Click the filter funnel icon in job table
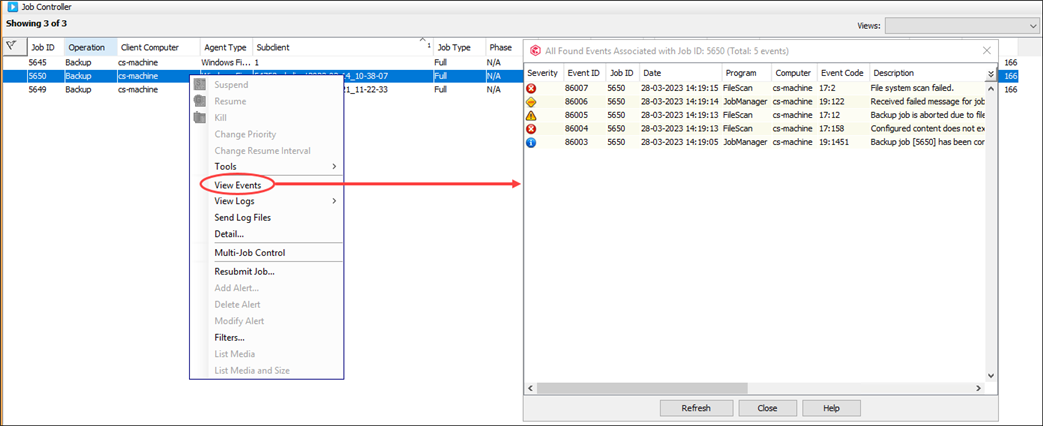Image resolution: width=1043 pixels, height=426 pixels. (x=11, y=46)
